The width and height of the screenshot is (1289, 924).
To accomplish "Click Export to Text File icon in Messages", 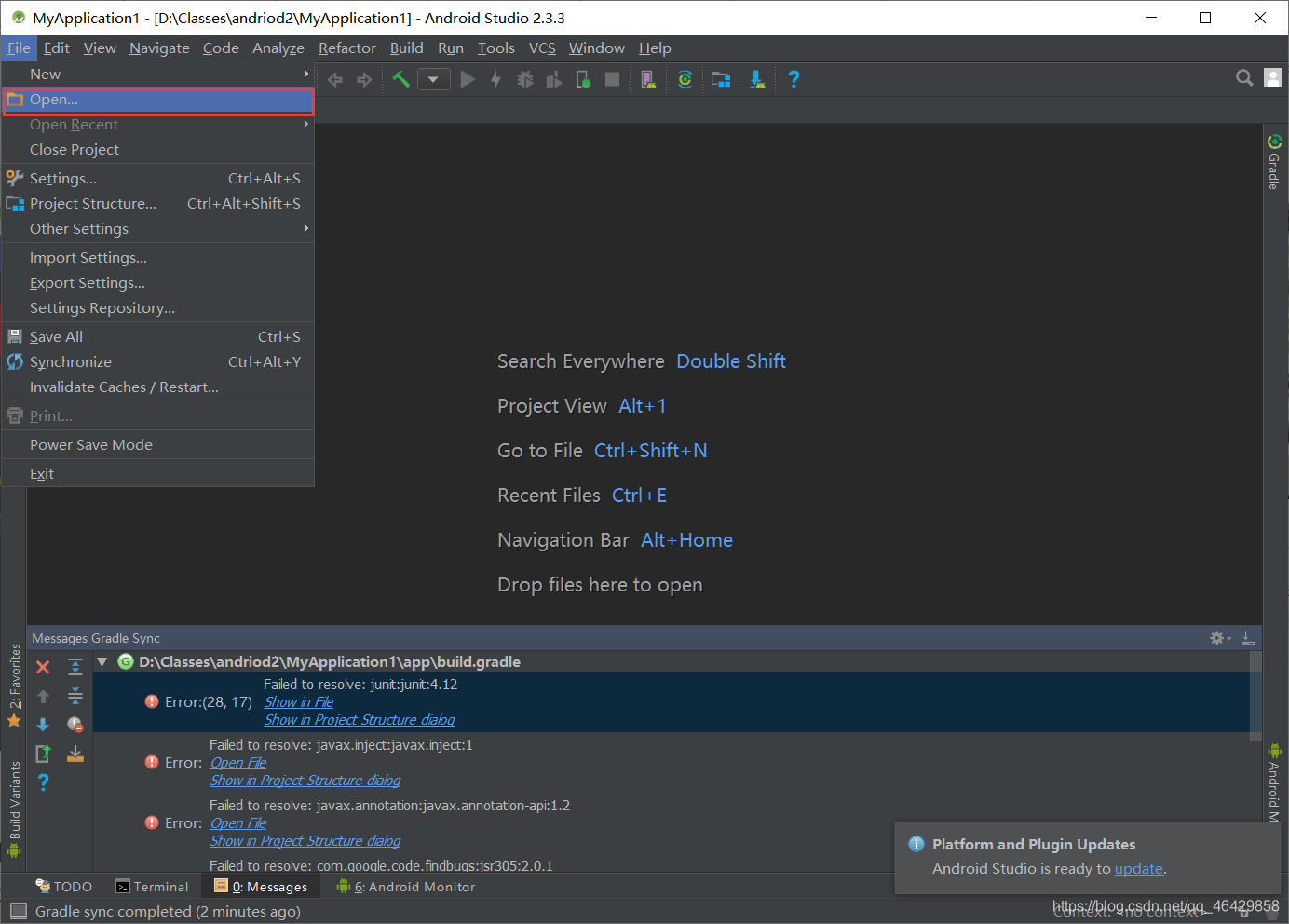I will 43,754.
